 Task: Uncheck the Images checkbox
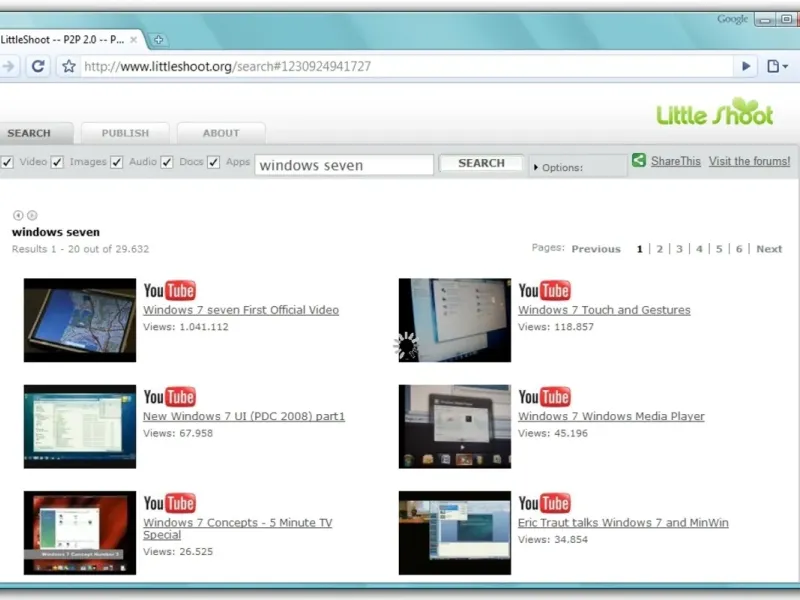click(x=57, y=162)
